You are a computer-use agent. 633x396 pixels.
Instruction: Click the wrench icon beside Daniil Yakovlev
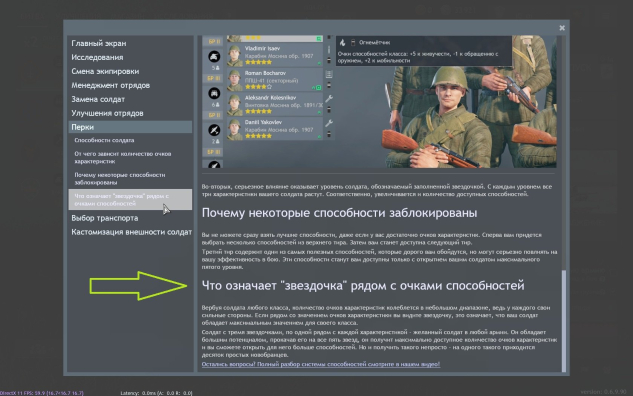click(329, 123)
